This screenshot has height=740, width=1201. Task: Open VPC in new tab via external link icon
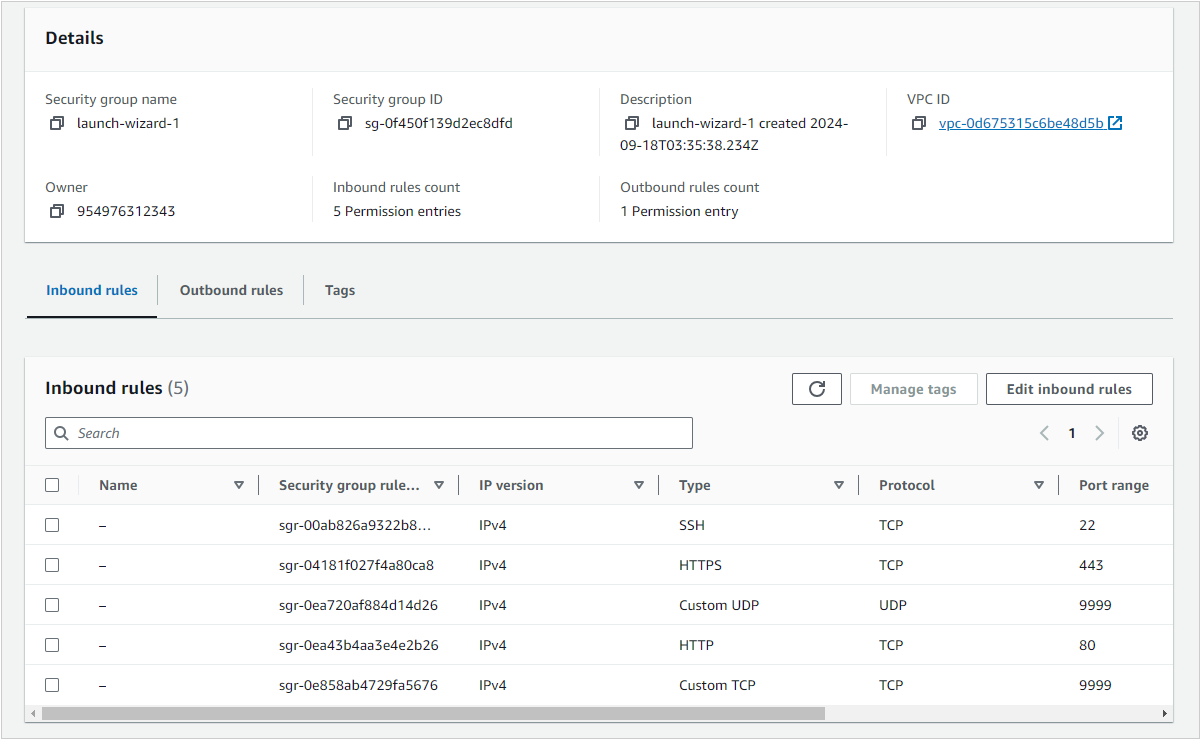[1117, 123]
